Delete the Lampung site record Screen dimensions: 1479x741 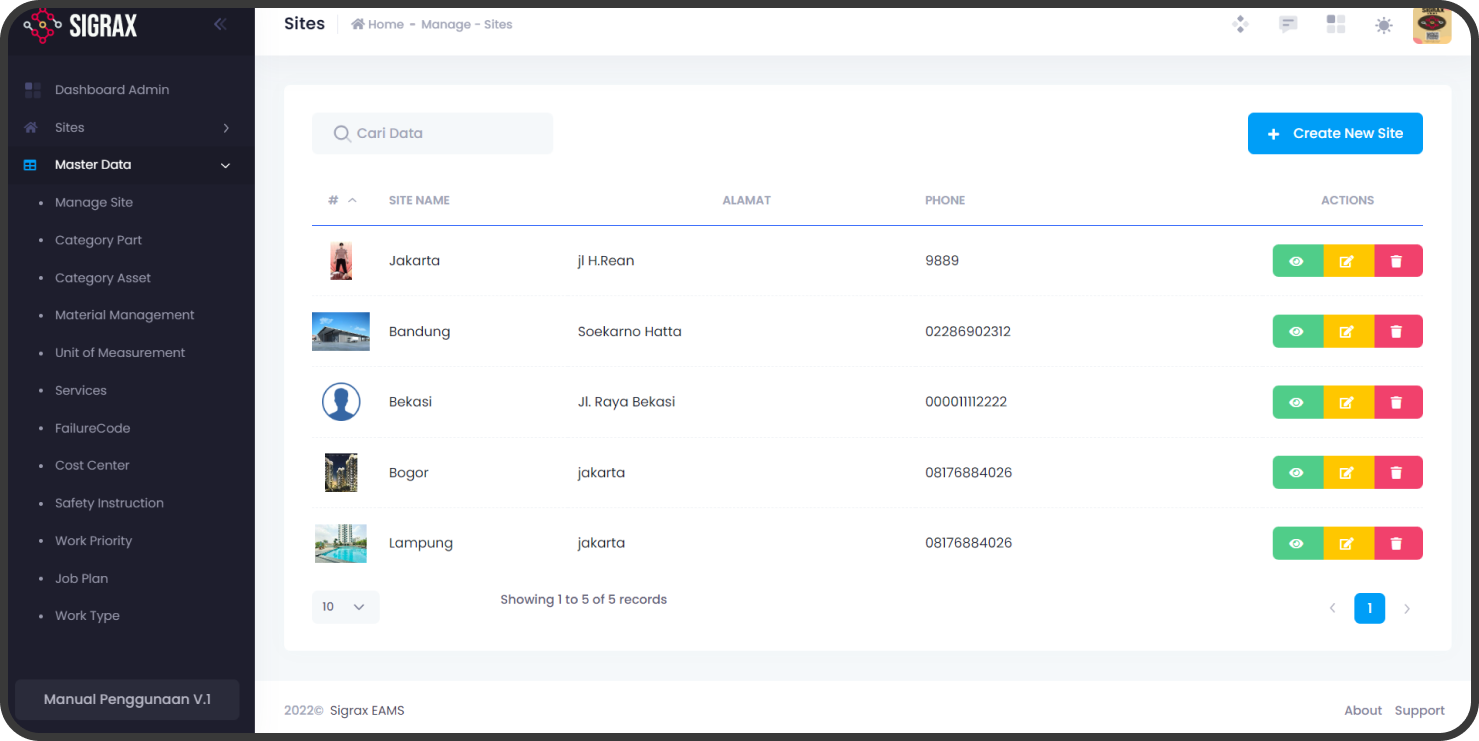(x=1397, y=544)
